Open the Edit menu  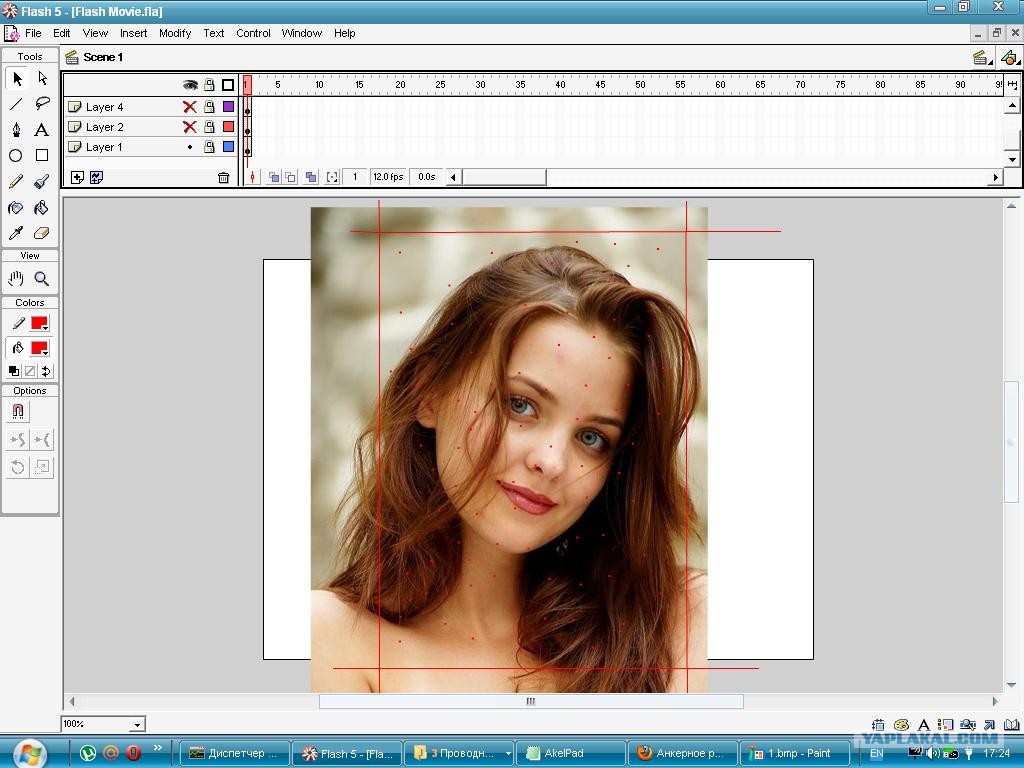click(61, 33)
